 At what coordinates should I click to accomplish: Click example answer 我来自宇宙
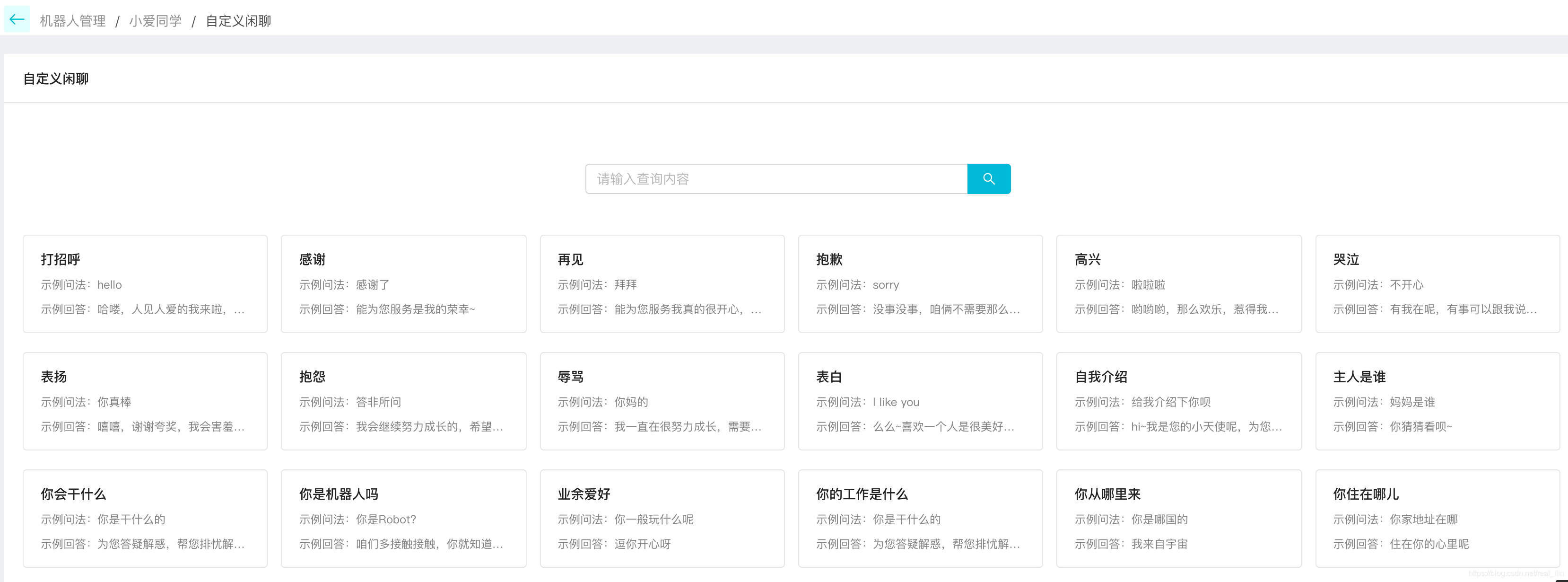1159,544
